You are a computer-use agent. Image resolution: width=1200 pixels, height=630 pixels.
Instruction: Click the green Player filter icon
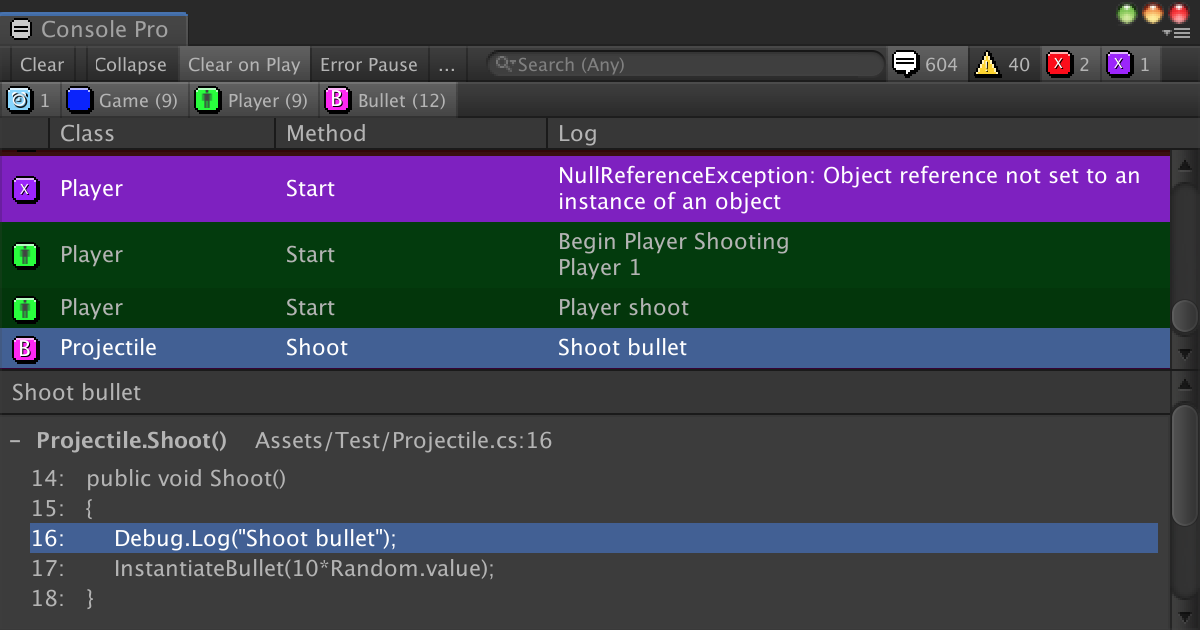point(207,100)
